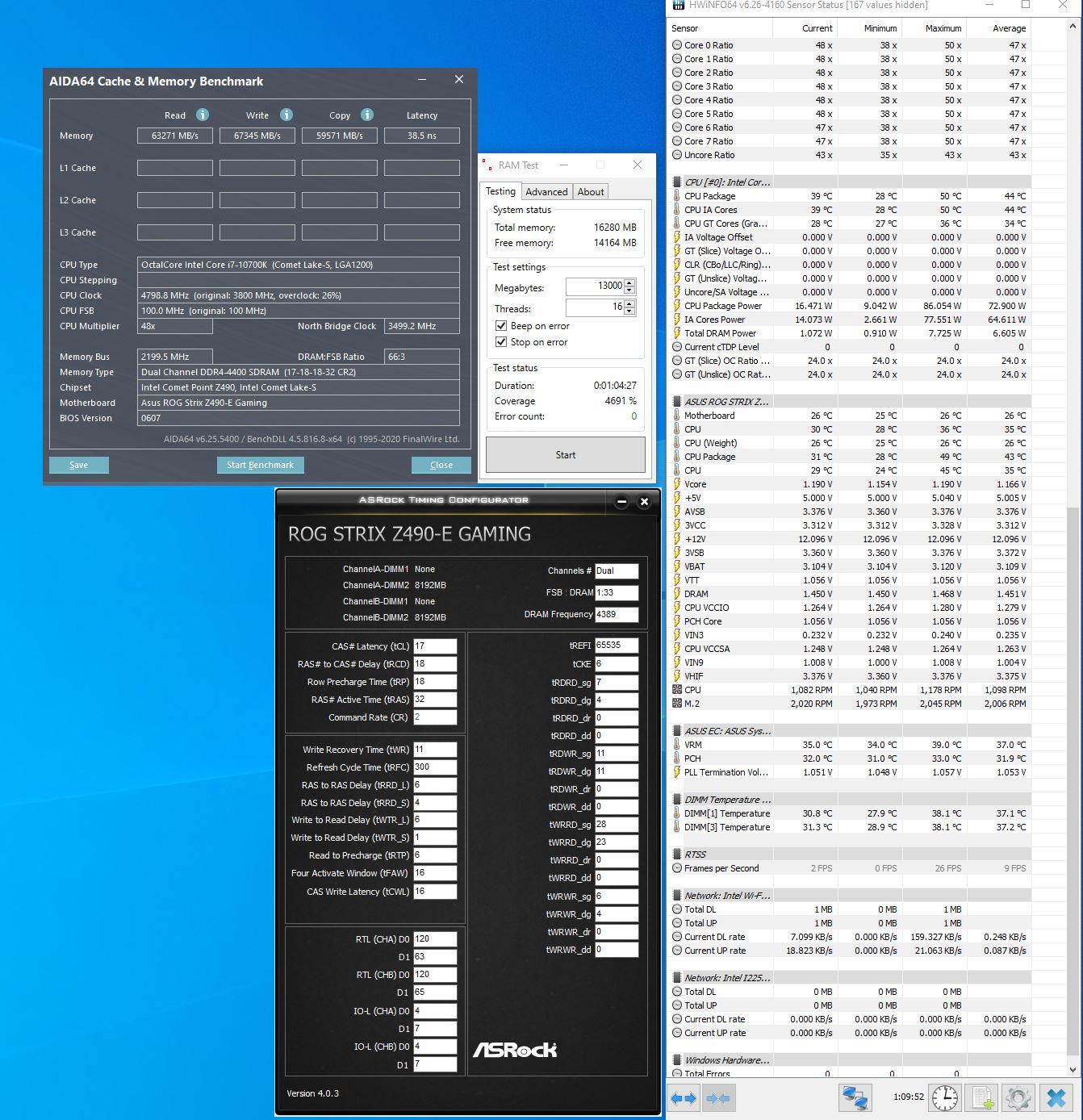The image size is (1083, 1120).
Task: Click HWiNFO blue X close-sensors icon
Action: point(1056,1098)
